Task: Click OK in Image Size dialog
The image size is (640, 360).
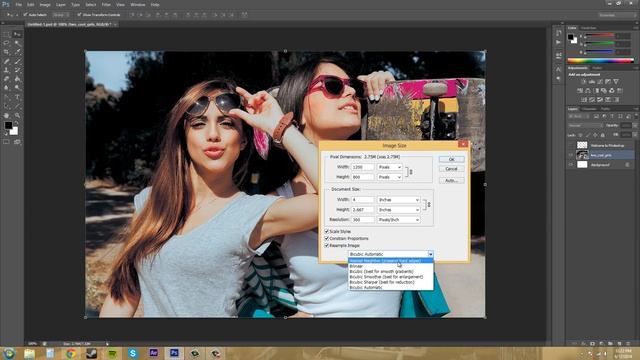Action: click(451, 159)
